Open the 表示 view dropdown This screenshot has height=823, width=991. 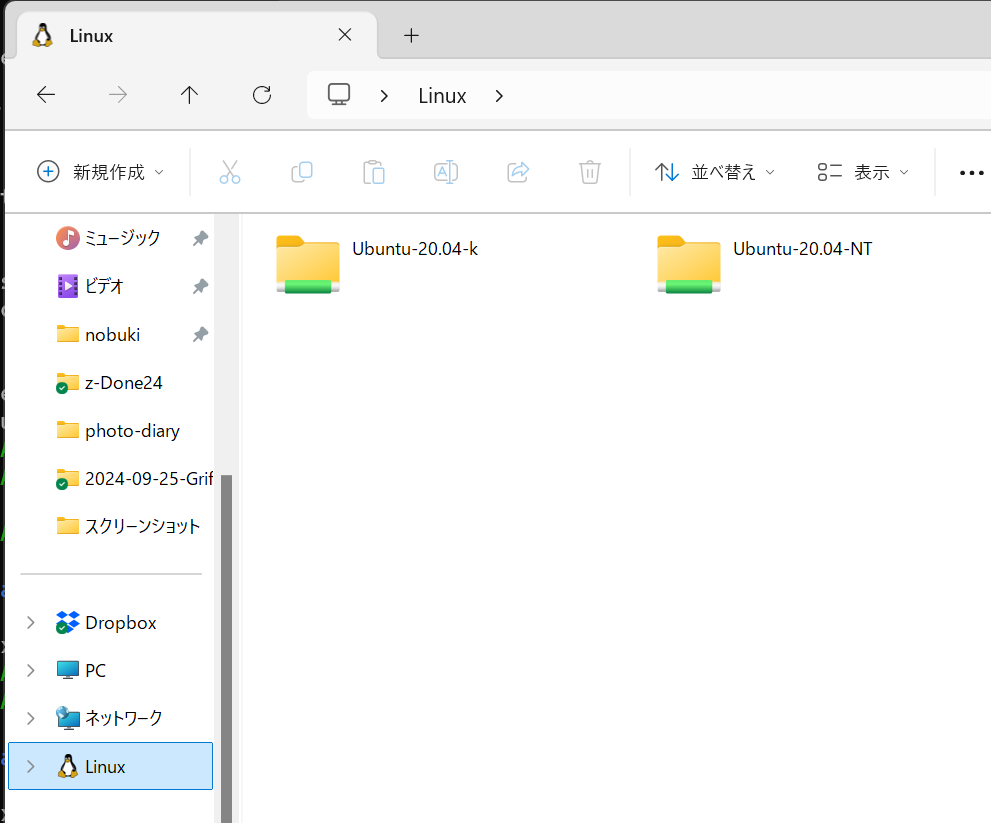click(x=863, y=172)
